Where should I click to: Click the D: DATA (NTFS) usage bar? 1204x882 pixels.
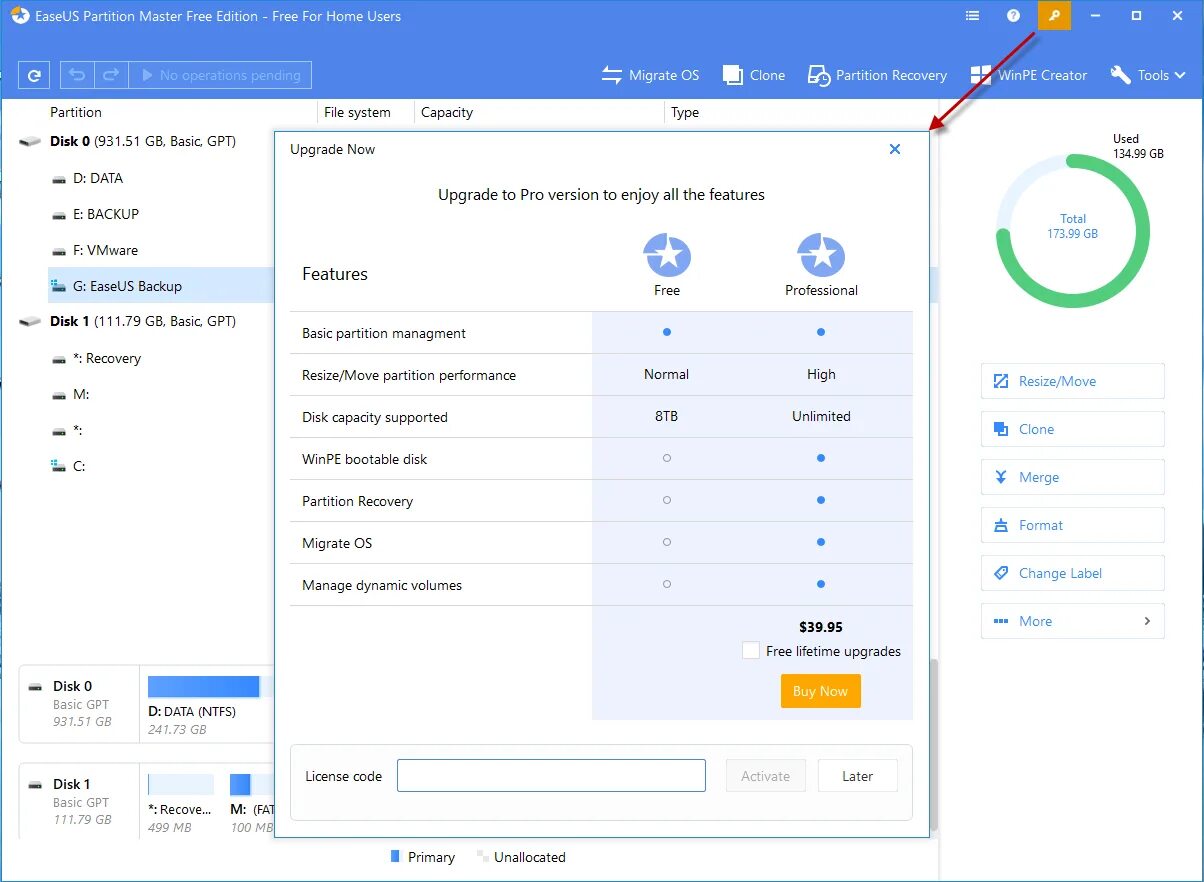209,686
